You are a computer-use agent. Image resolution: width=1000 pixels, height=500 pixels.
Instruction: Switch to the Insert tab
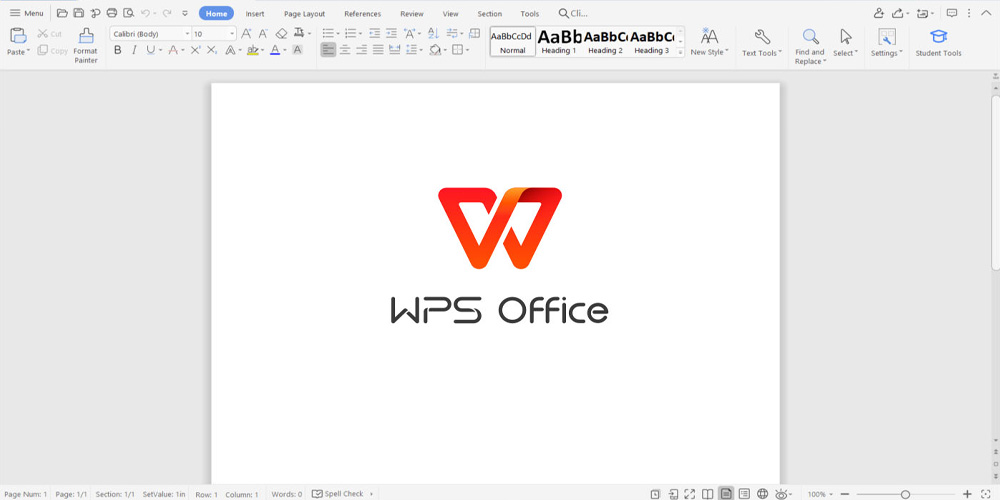pos(255,13)
